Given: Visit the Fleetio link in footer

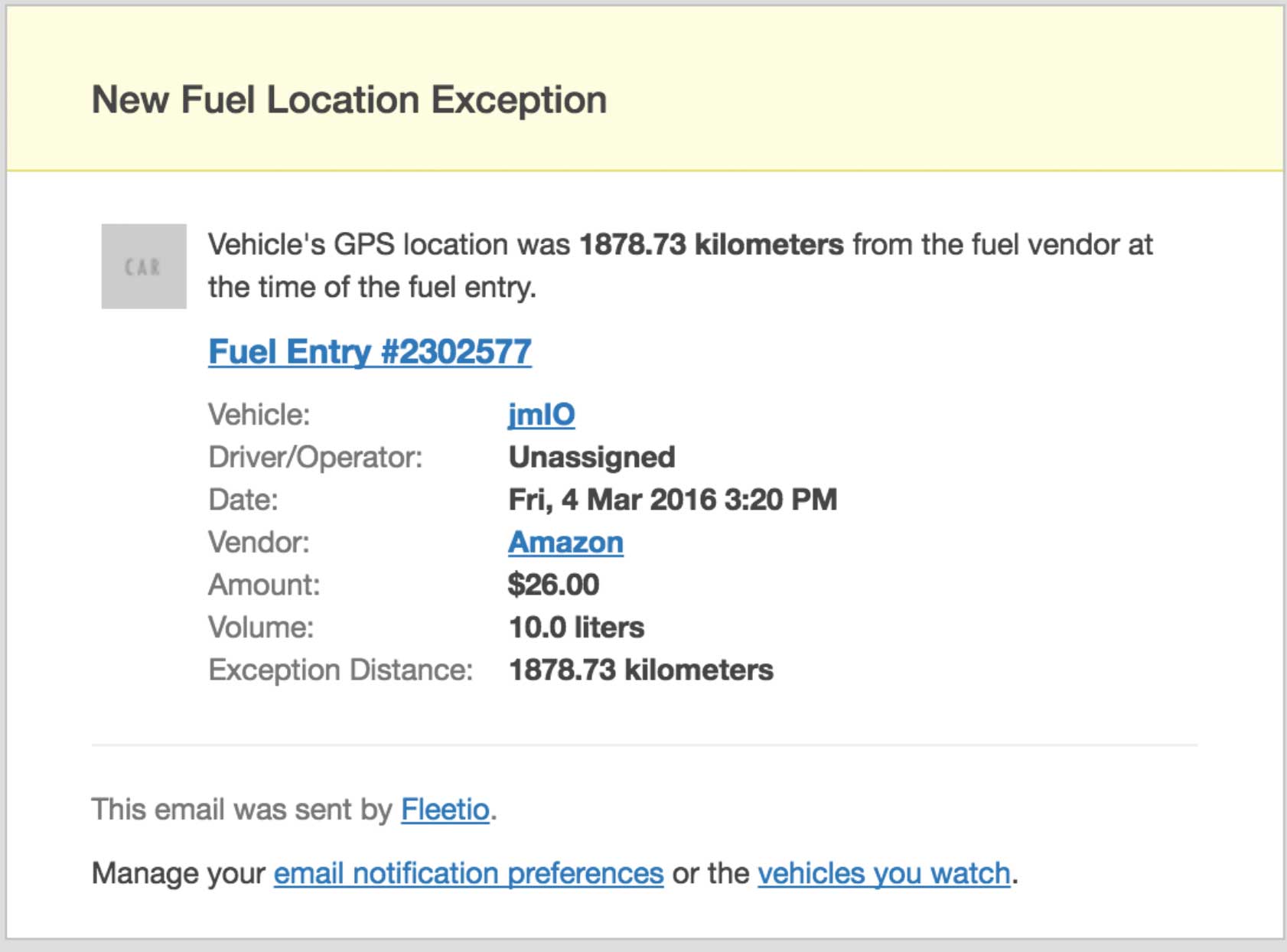Looking at the screenshot, I should [x=445, y=810].
